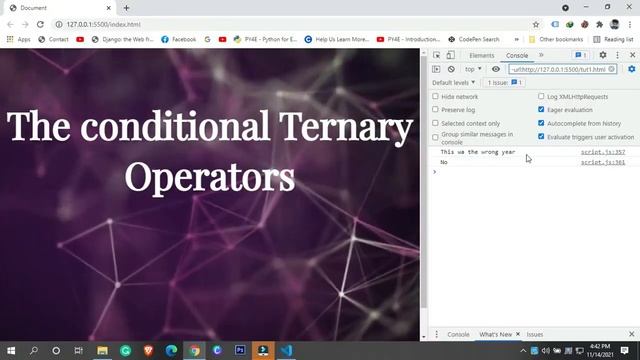Viewport: 640px width, 360px height.
Task: Open Microsoft Edge from the taskbar
Action: (x=171, y=350)
